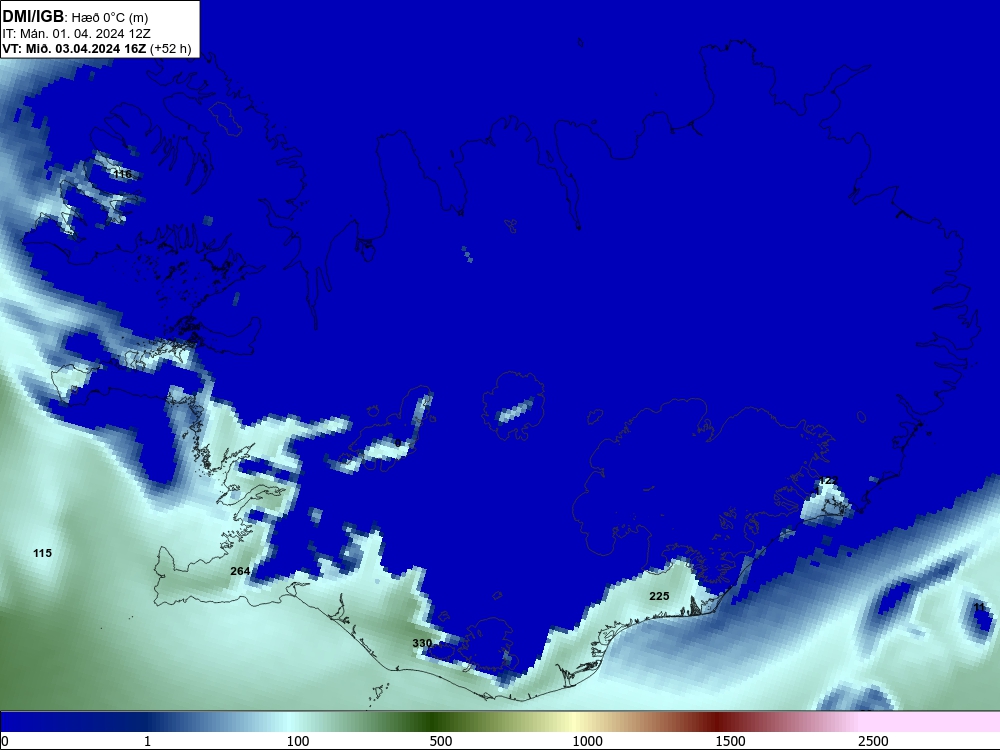Image resolution: width=1000 pixels, height=750 pixels.
Task: Click the 1 label on the color scale
Action: click(147, 741)
